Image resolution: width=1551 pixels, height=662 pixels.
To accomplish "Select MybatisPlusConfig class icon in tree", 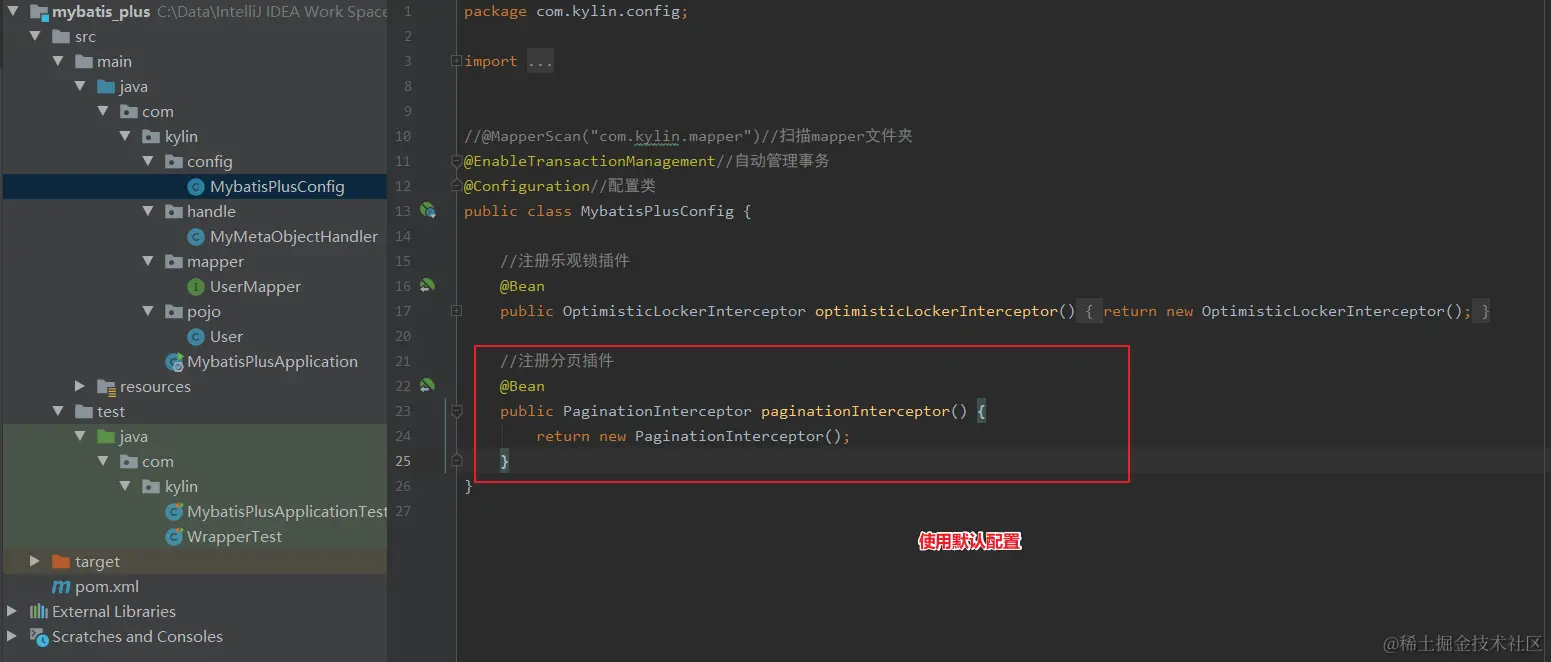I will tap(196, 187).
